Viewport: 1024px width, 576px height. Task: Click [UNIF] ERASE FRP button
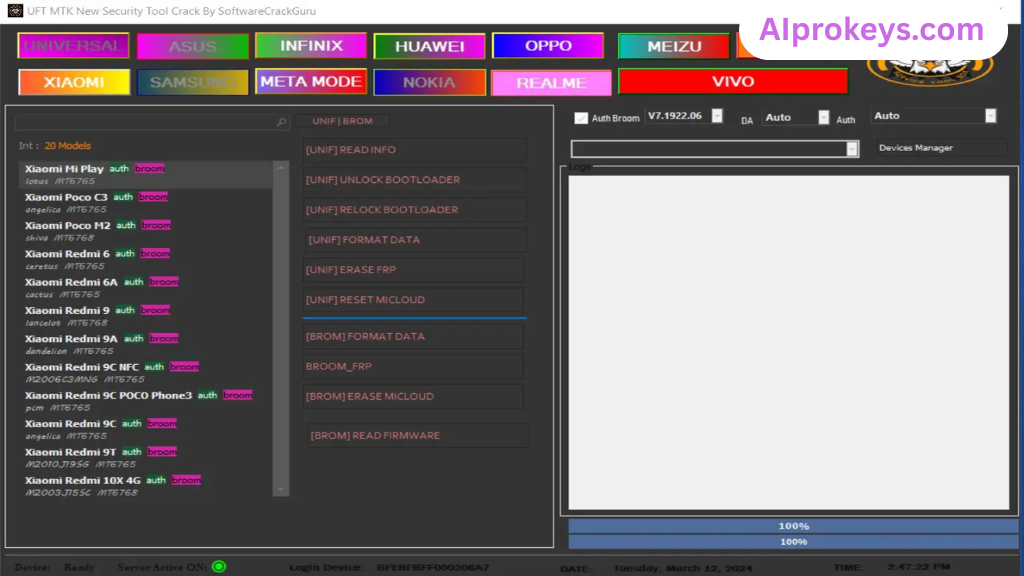413,270
